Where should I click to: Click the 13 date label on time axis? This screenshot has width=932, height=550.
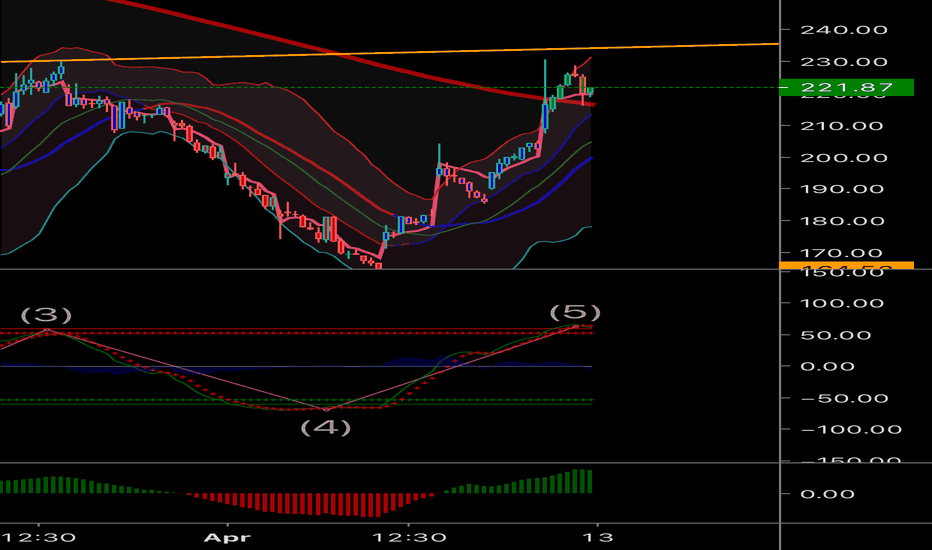point(597,538)
